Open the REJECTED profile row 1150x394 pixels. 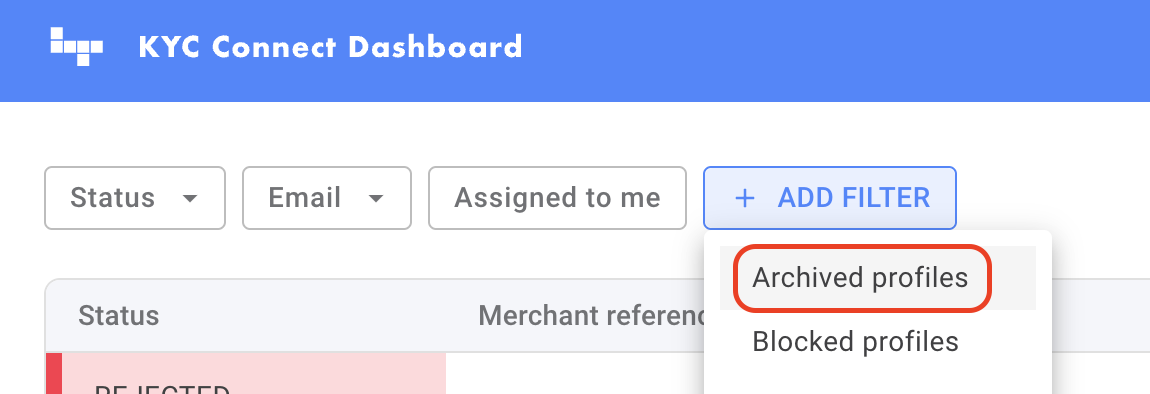pos(374,373)
